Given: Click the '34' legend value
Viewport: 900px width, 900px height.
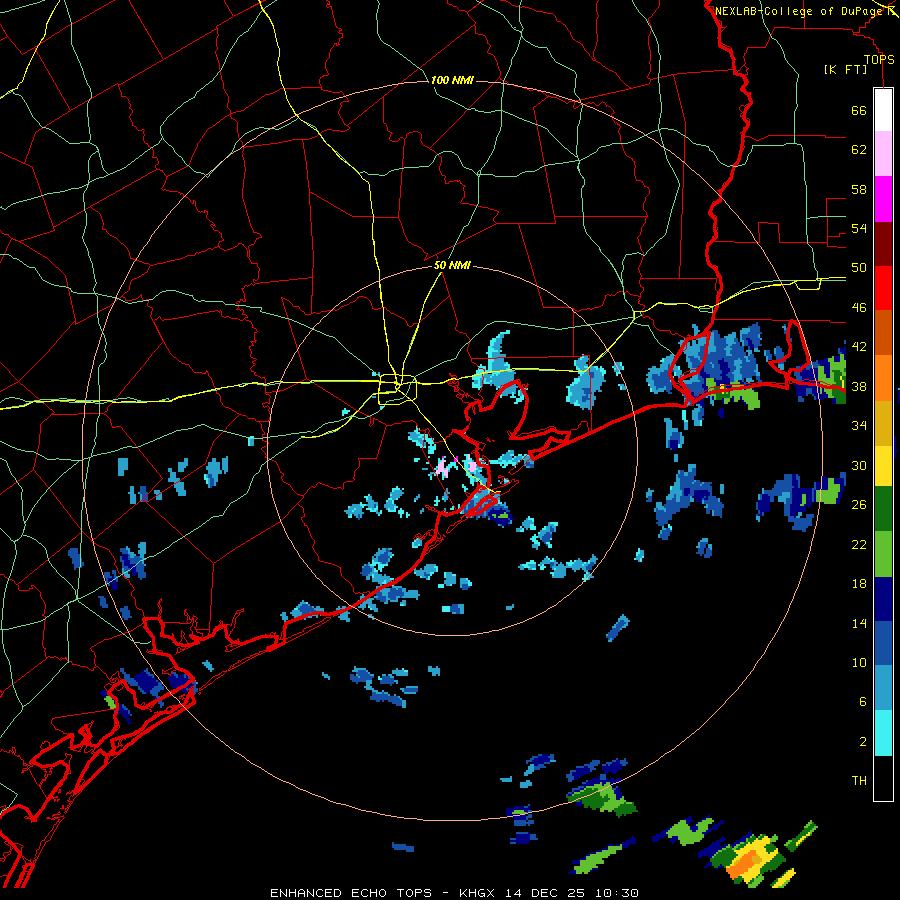Looking at the screenshot, I should [x=859, y=425].
